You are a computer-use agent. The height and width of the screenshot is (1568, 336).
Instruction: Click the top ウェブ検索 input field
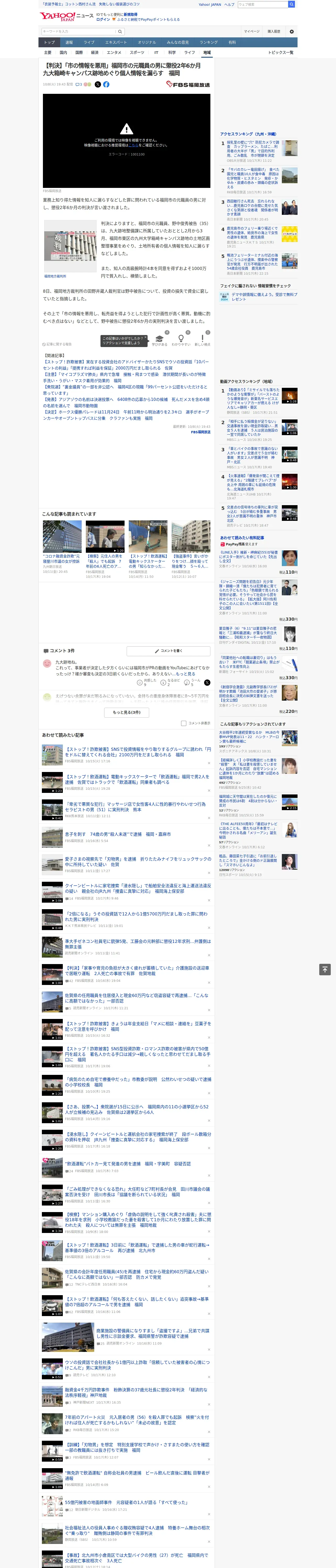262,4
